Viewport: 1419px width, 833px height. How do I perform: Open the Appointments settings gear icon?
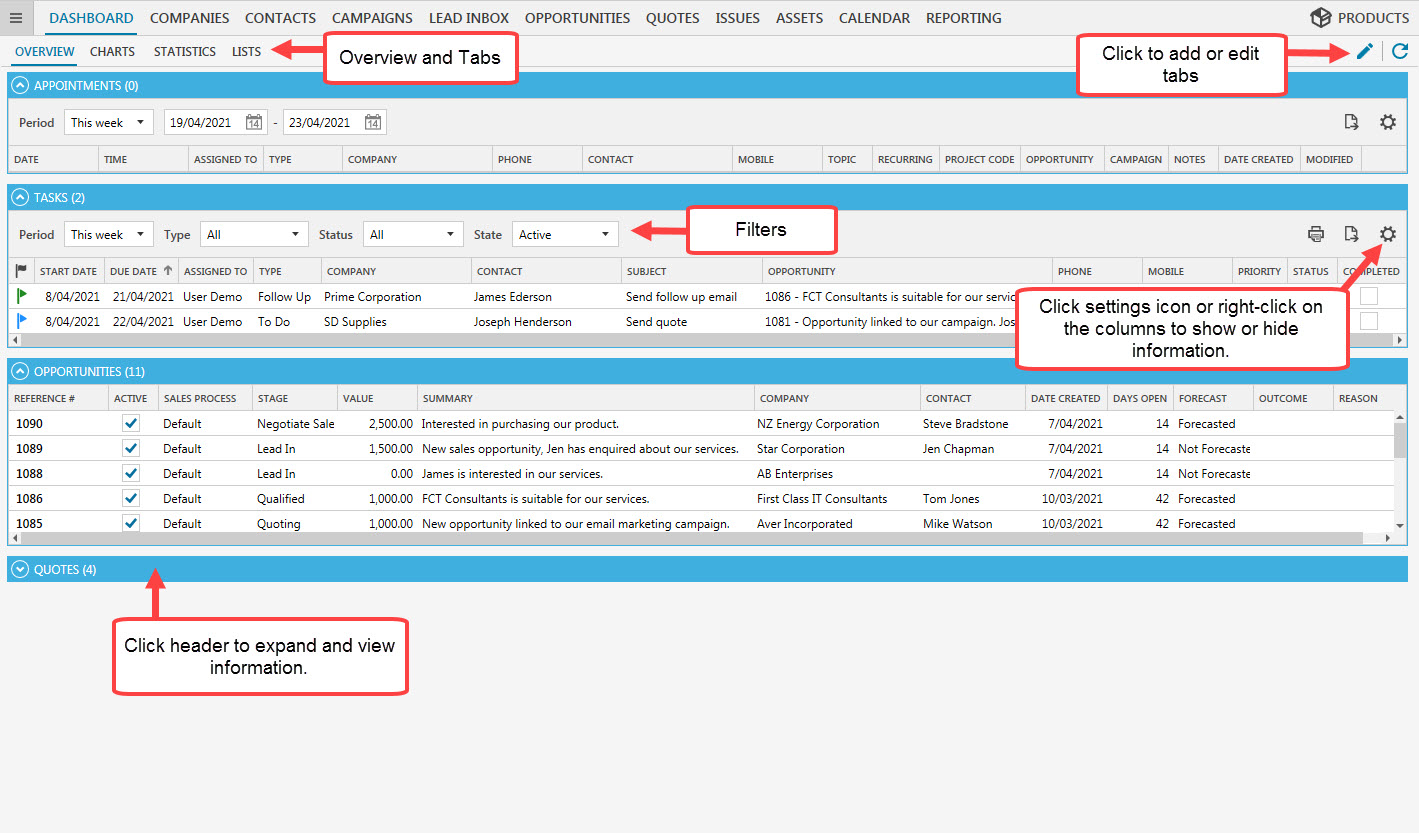click(1388, 121)
